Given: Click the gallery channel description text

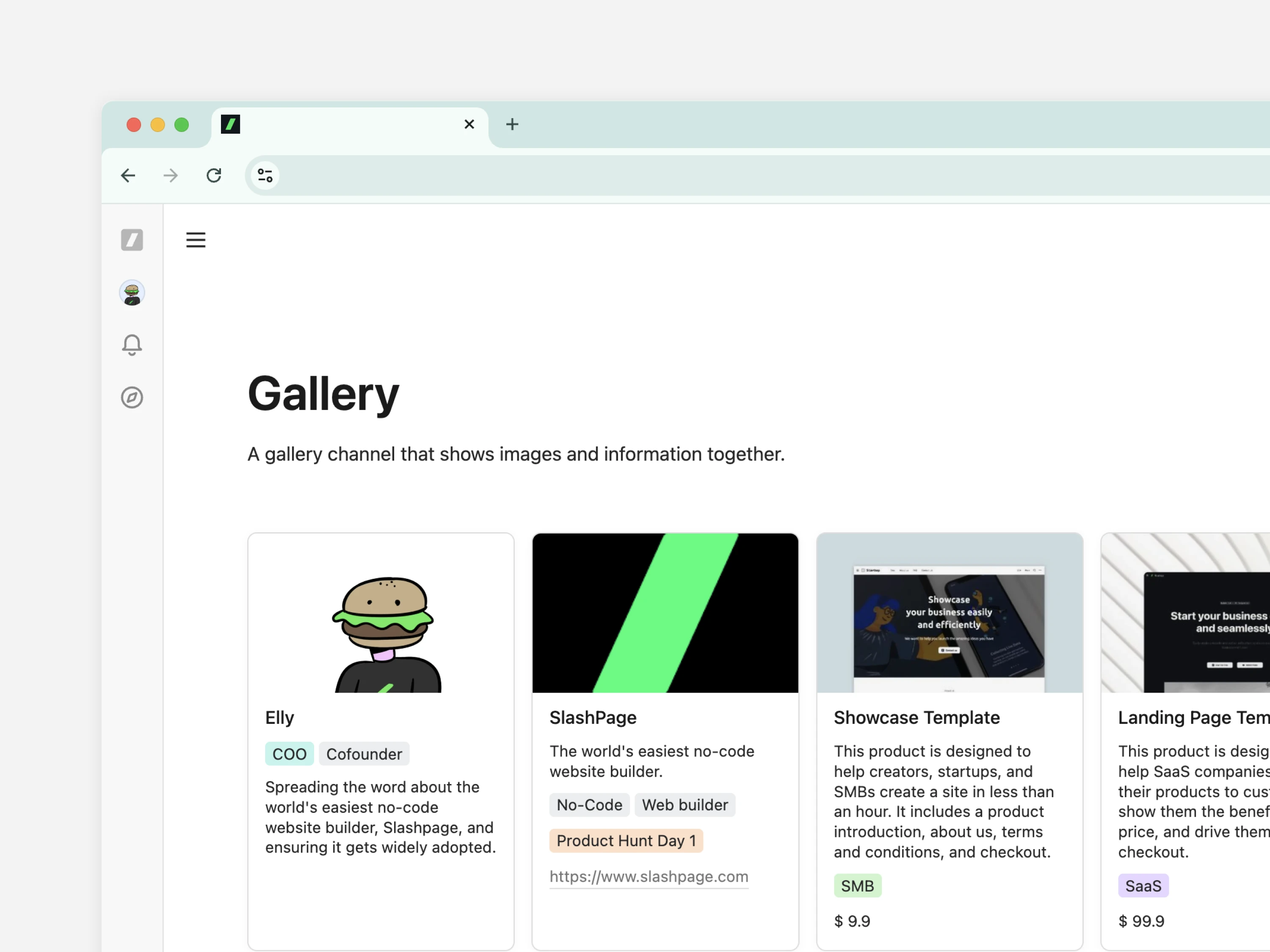Looking at the screenshot, I should tap(516, 454).
